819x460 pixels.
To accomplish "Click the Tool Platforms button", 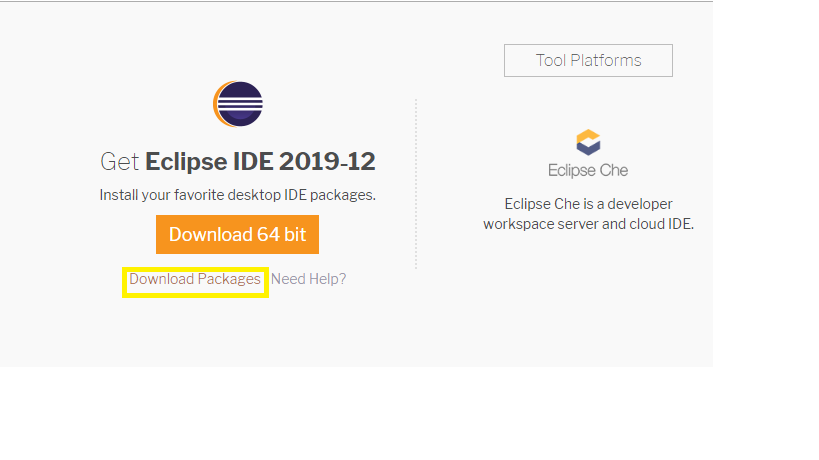I will coord(588,61).
